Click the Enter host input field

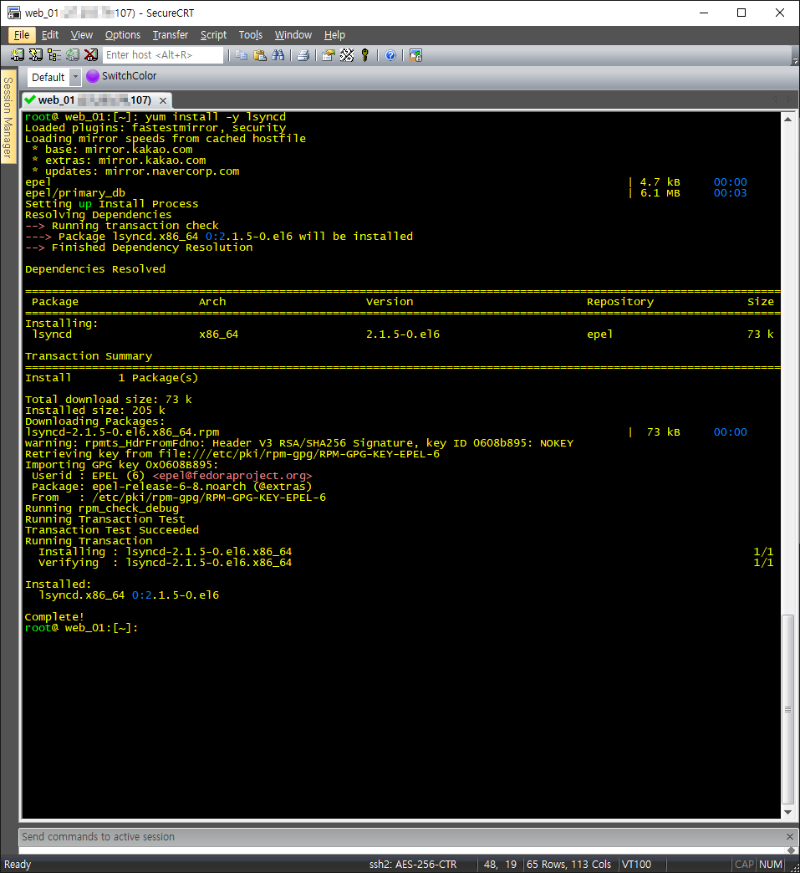click(x=162, y=55)
